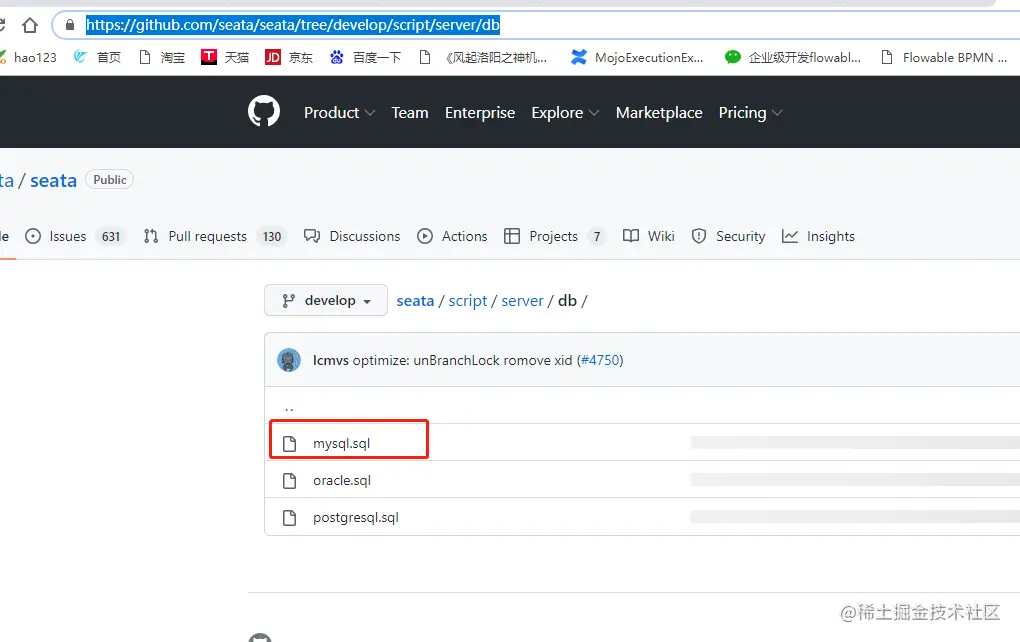Switch to the Wiki tab
This screenshot has height=642, width=1020.
649,236
